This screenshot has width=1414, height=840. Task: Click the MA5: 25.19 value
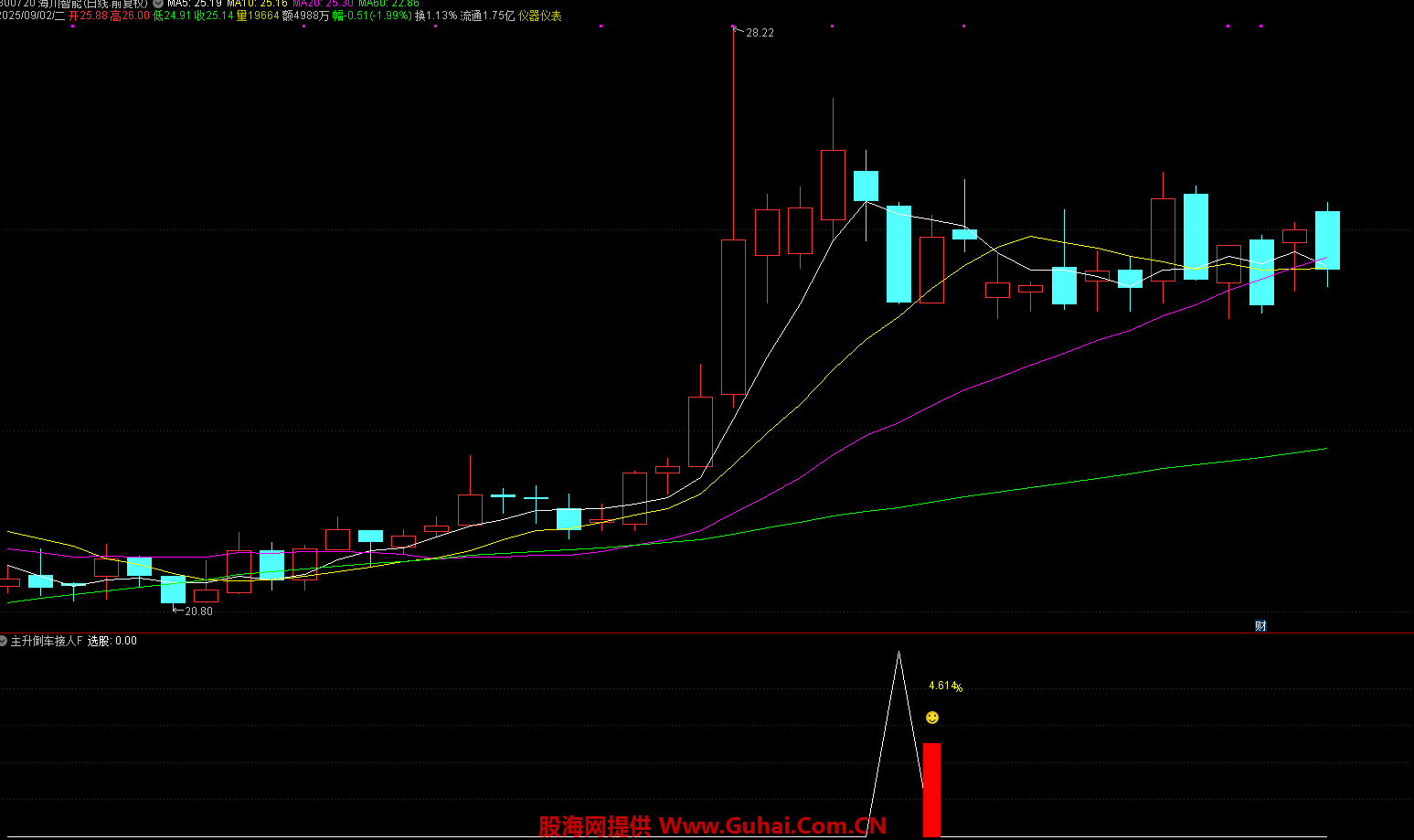(x=194, y=4)
